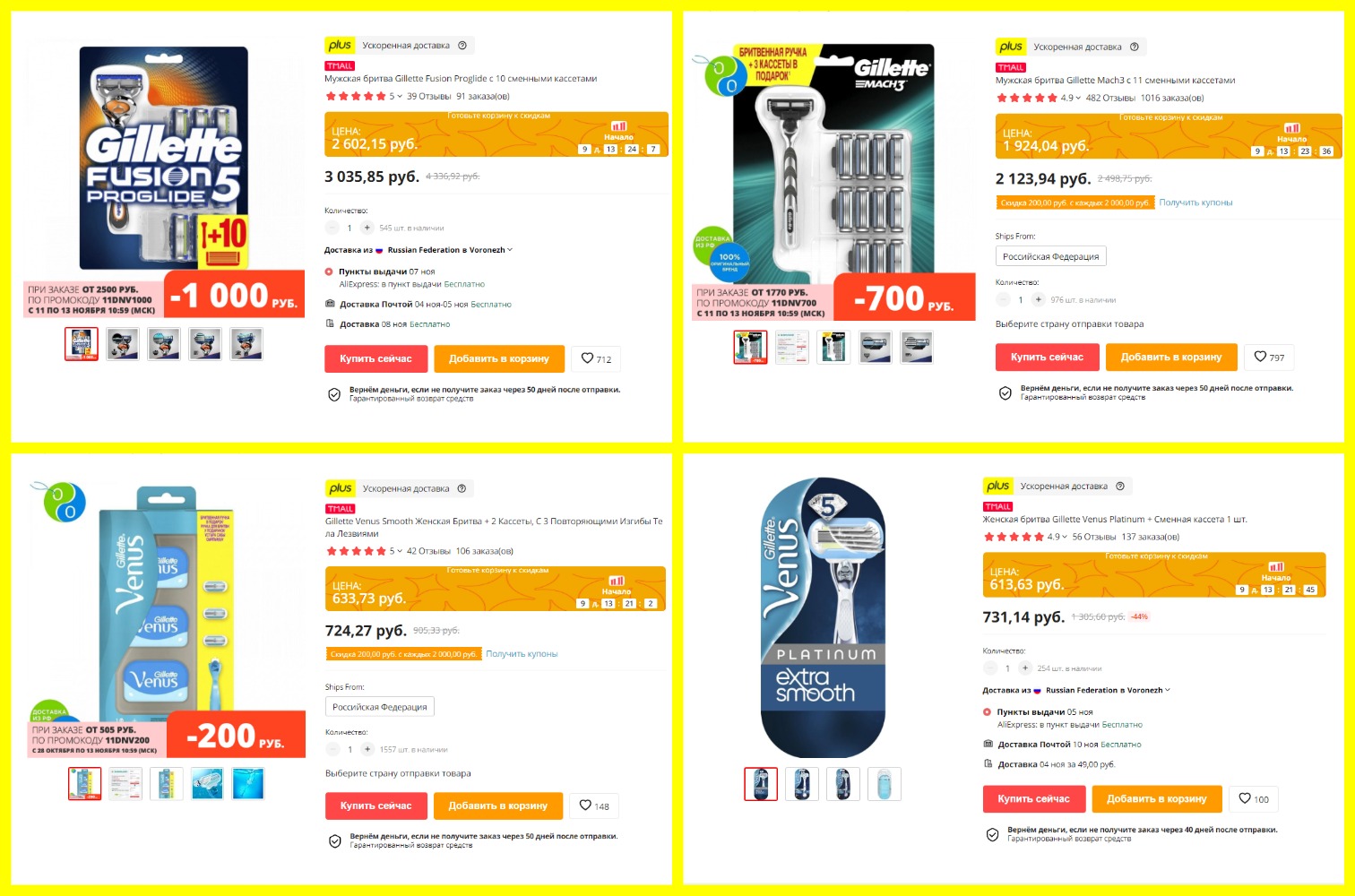Click Купить сейчас for Gillette Fusion
The image size is (1355, 896).
(x=375, y=358)
